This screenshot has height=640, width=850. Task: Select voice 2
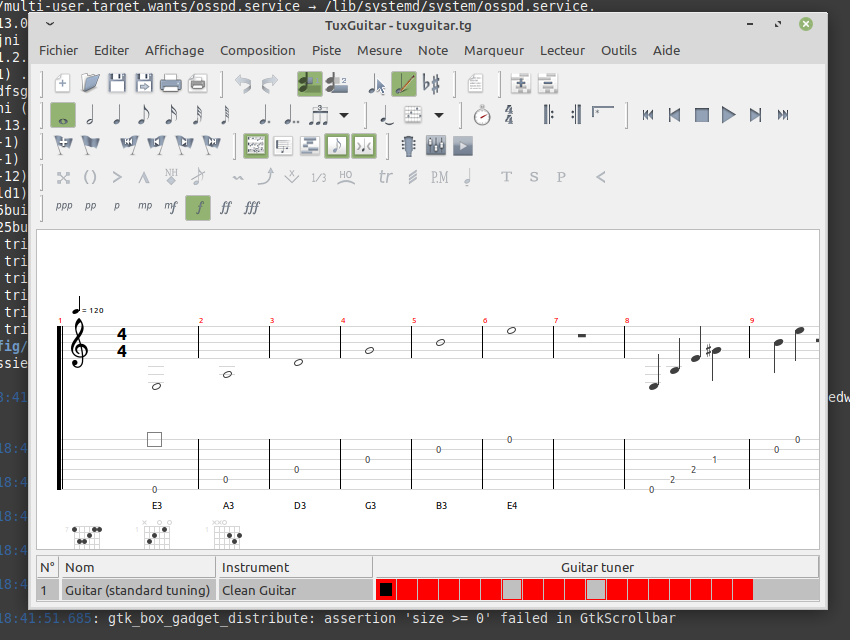click(x=337, y=83)
